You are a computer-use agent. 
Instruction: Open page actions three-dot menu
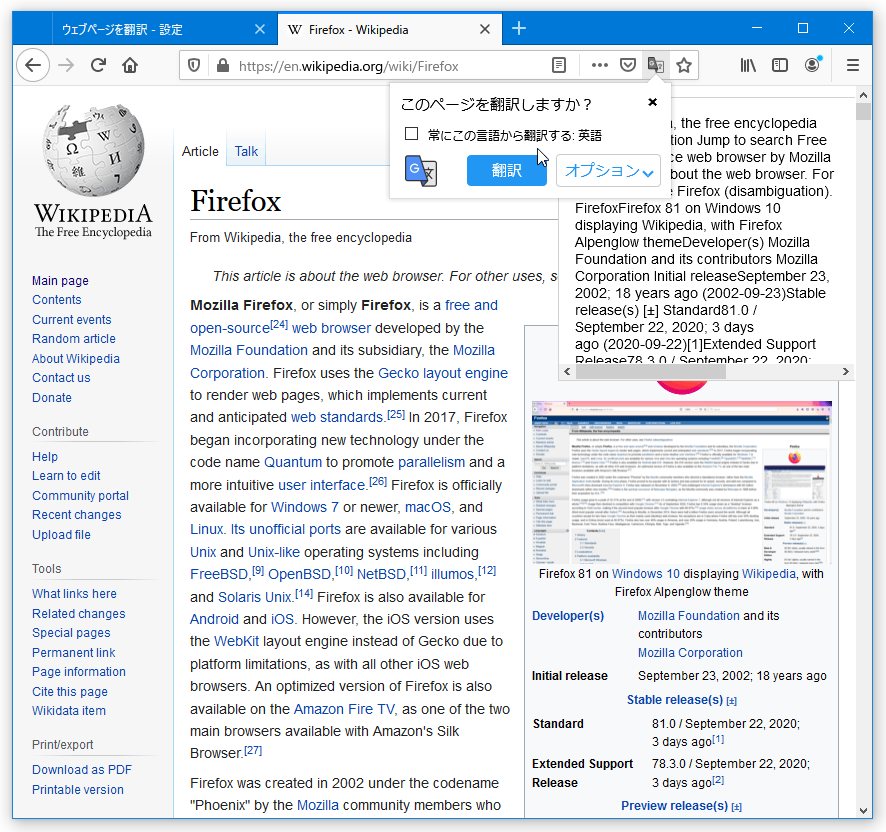600,66
